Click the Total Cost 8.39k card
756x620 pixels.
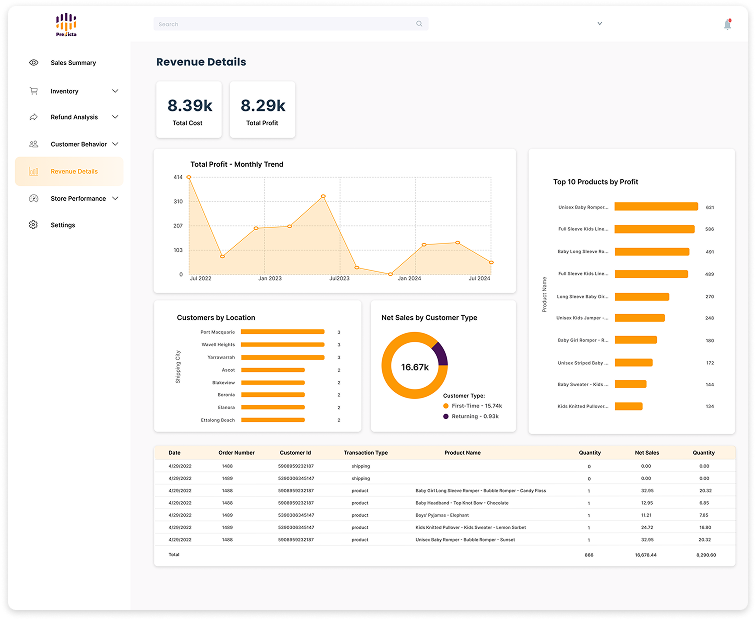tap(189, 110)
